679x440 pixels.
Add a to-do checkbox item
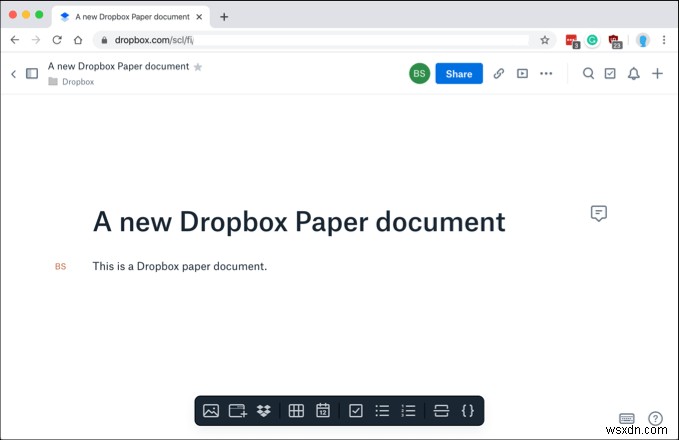tap(356, 410)
